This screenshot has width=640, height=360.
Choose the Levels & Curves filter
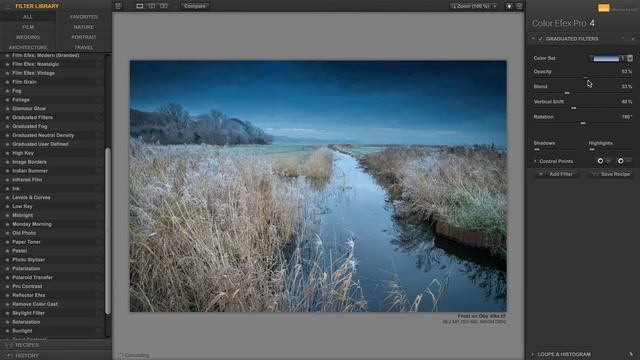tap(31, 198)
